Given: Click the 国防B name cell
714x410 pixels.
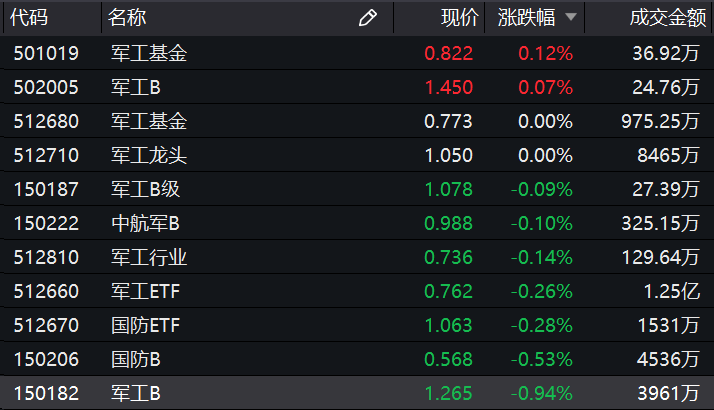Looking at the screenshot, I should pos(136,360).
